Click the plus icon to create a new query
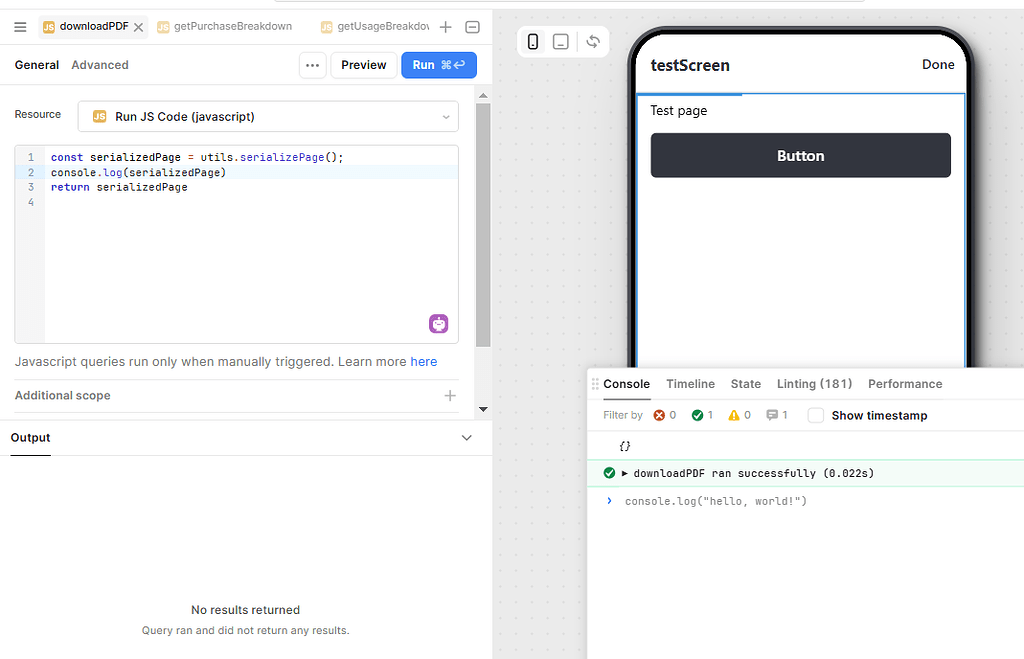This screenshot has height=659, width=1024. (445, 27)
